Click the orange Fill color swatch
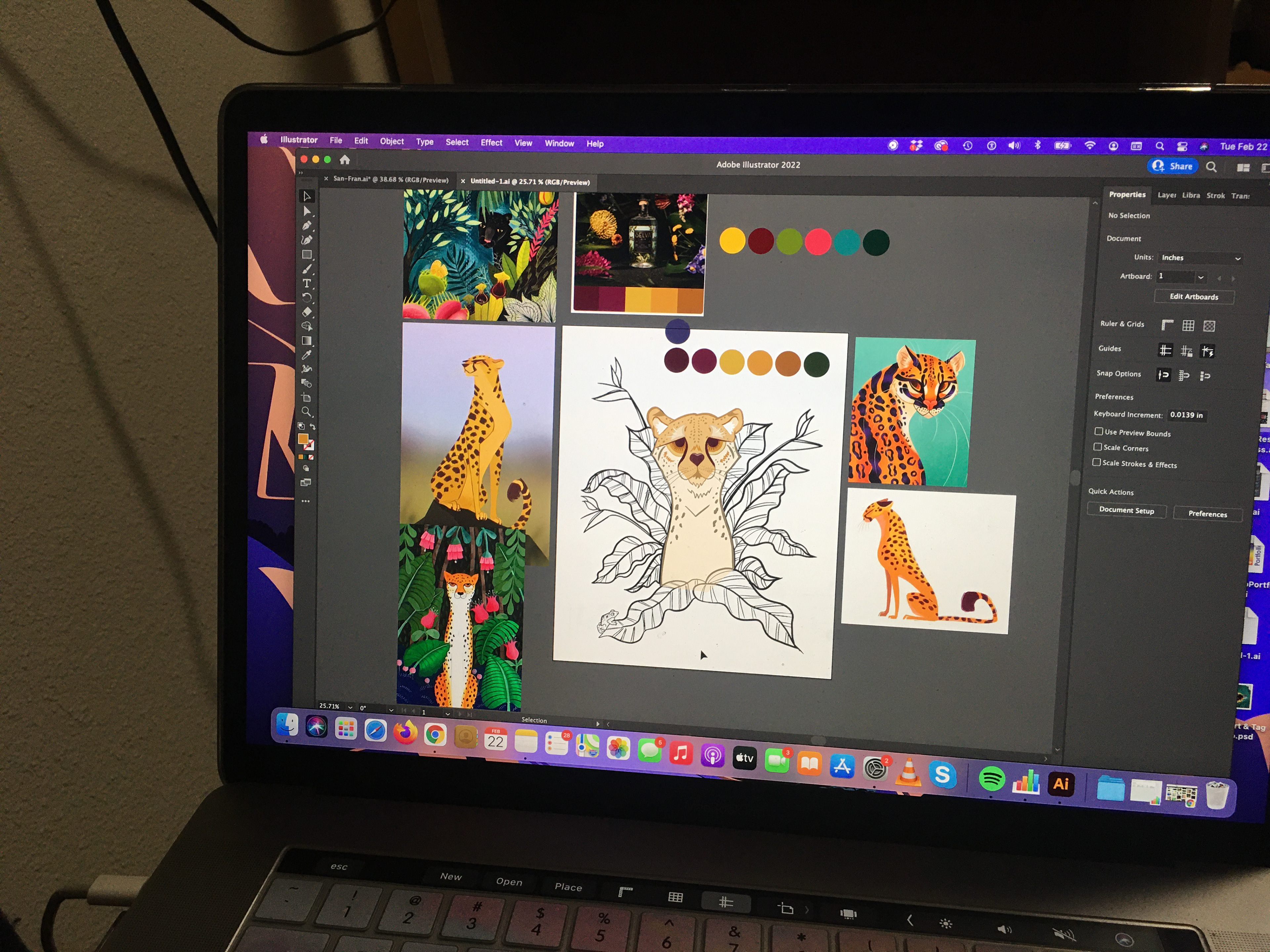The width and height of the screenshot is (1270, 952). click(303, 439)
